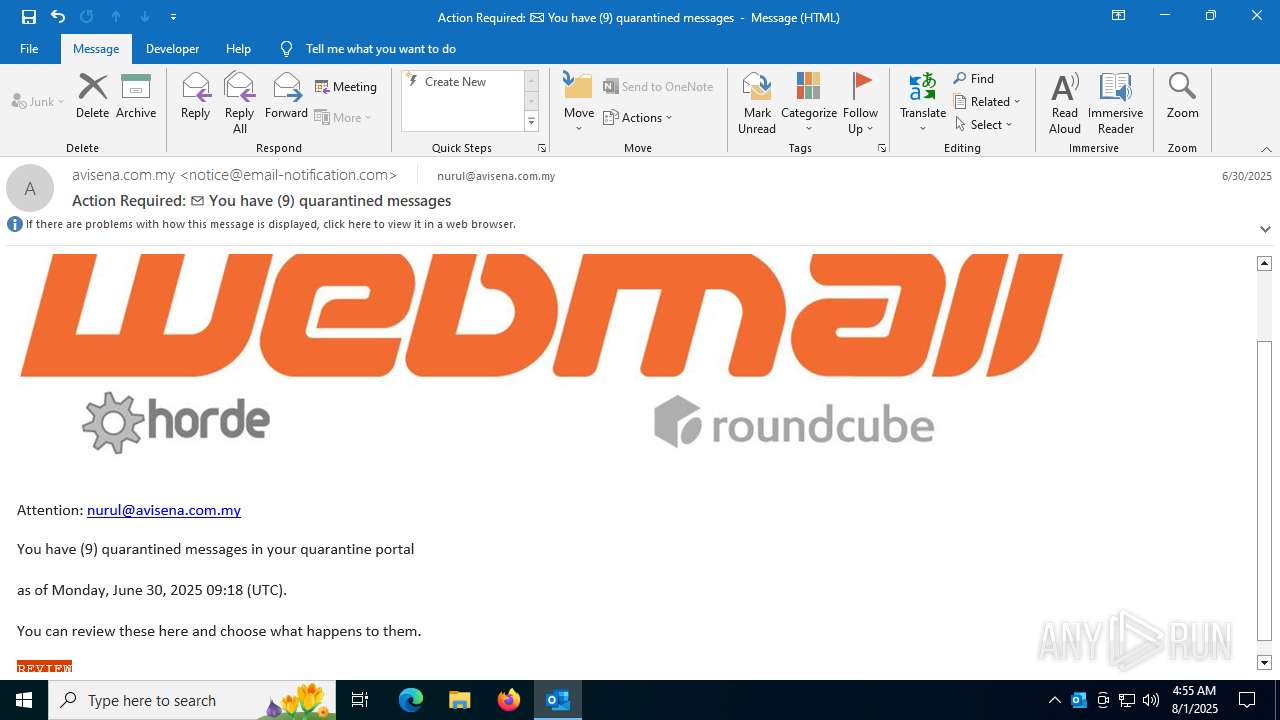
Task: Open Task View on the taskbar
Action: click(361, 700)
